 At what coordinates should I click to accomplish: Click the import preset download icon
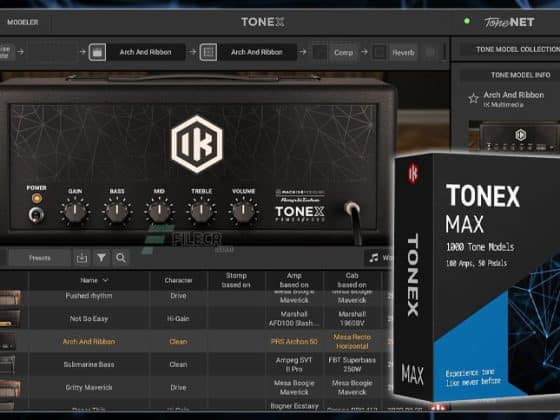(x=82, y=258)
